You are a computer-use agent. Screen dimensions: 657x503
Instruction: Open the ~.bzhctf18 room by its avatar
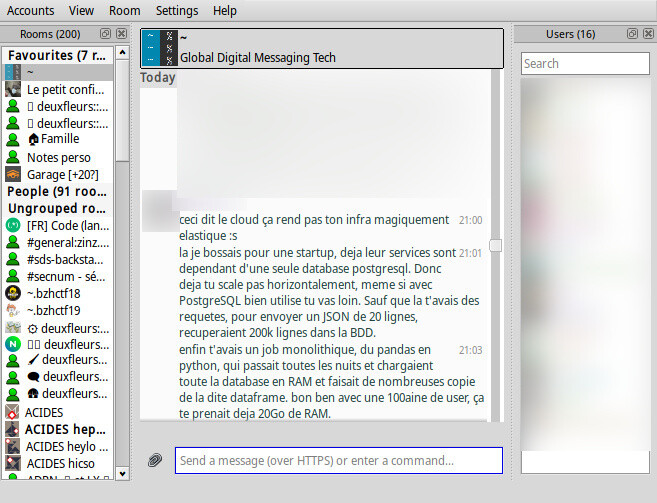coord(14,293)
